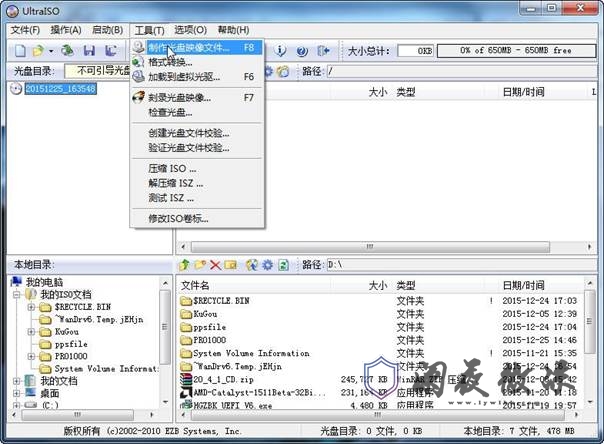Click the upper 大小 column header

click(378, 92)
